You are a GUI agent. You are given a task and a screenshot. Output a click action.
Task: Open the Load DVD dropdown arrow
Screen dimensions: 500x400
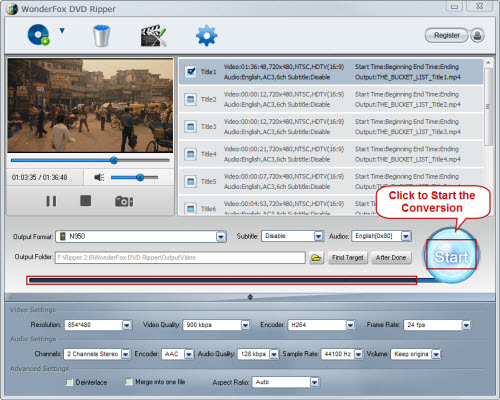tap(62, 31)
